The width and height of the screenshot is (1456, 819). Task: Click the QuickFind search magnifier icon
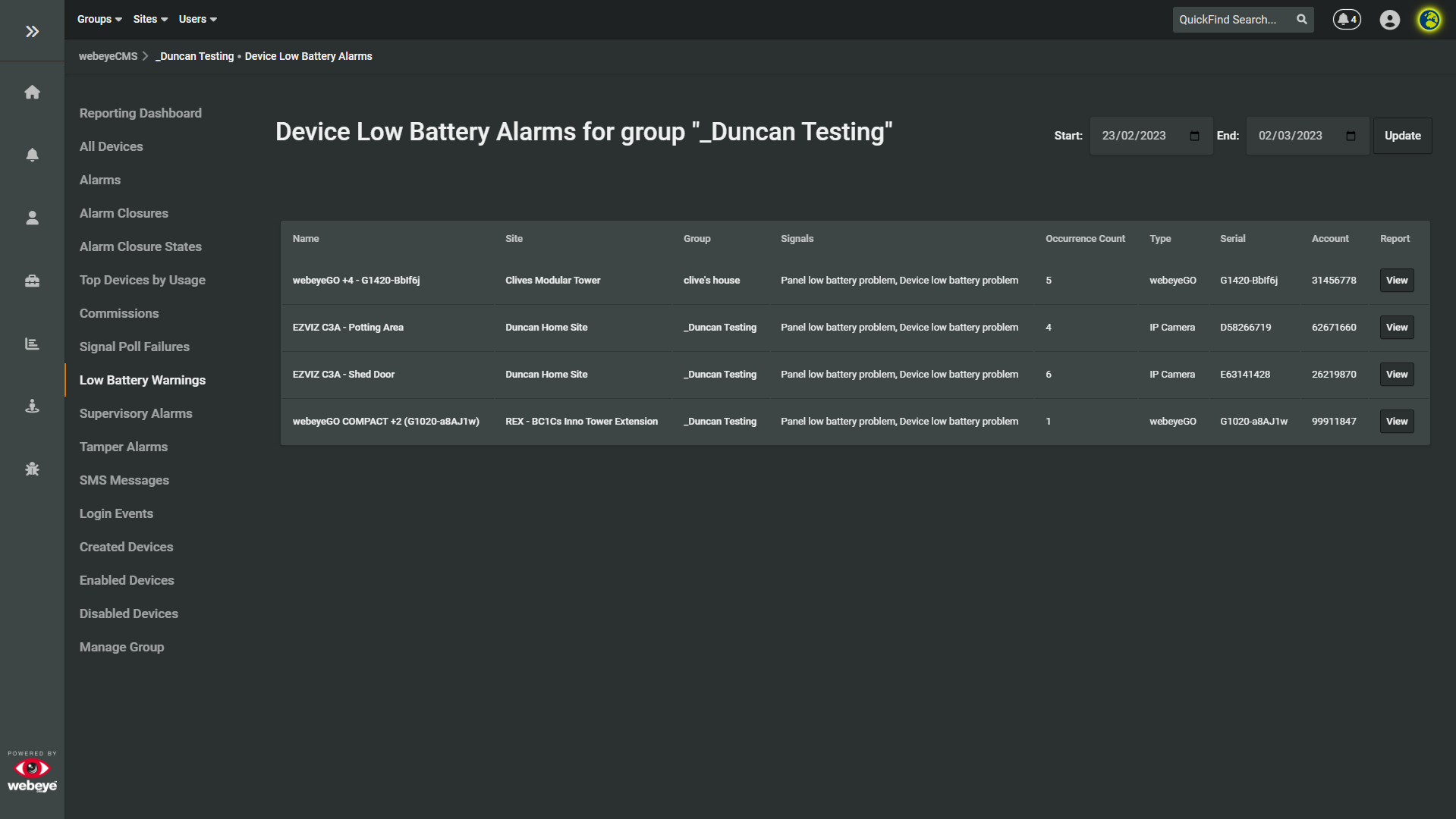pyautogui.click(x=1302, y=20)
